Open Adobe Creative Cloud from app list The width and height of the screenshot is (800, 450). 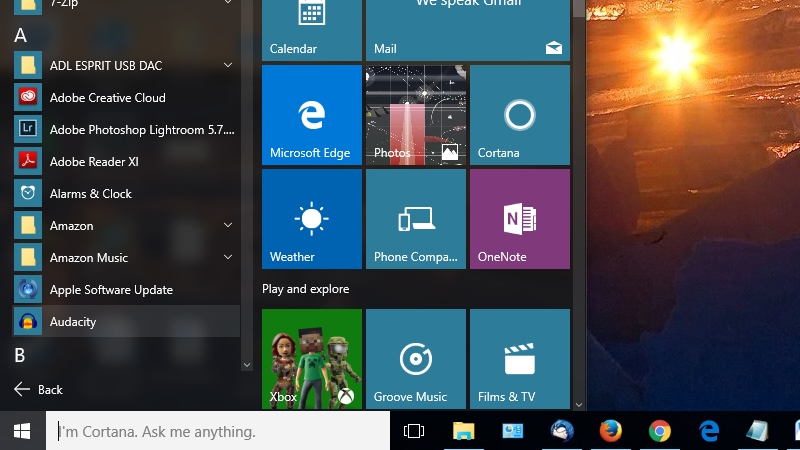[126, 97]
